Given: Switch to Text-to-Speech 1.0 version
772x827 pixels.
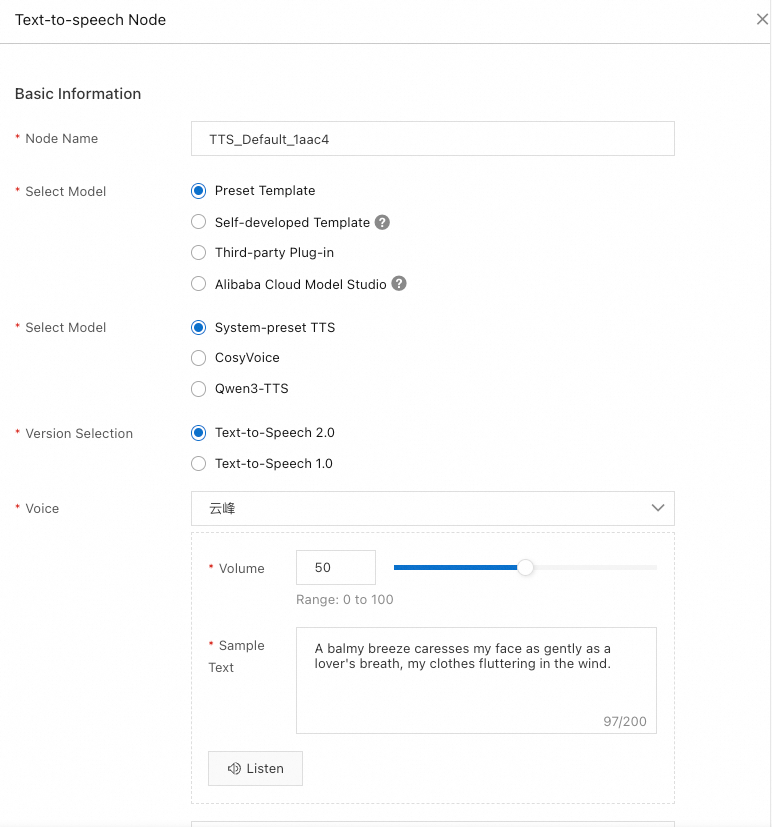Looking at the screenshot, I should coord(198,464).
